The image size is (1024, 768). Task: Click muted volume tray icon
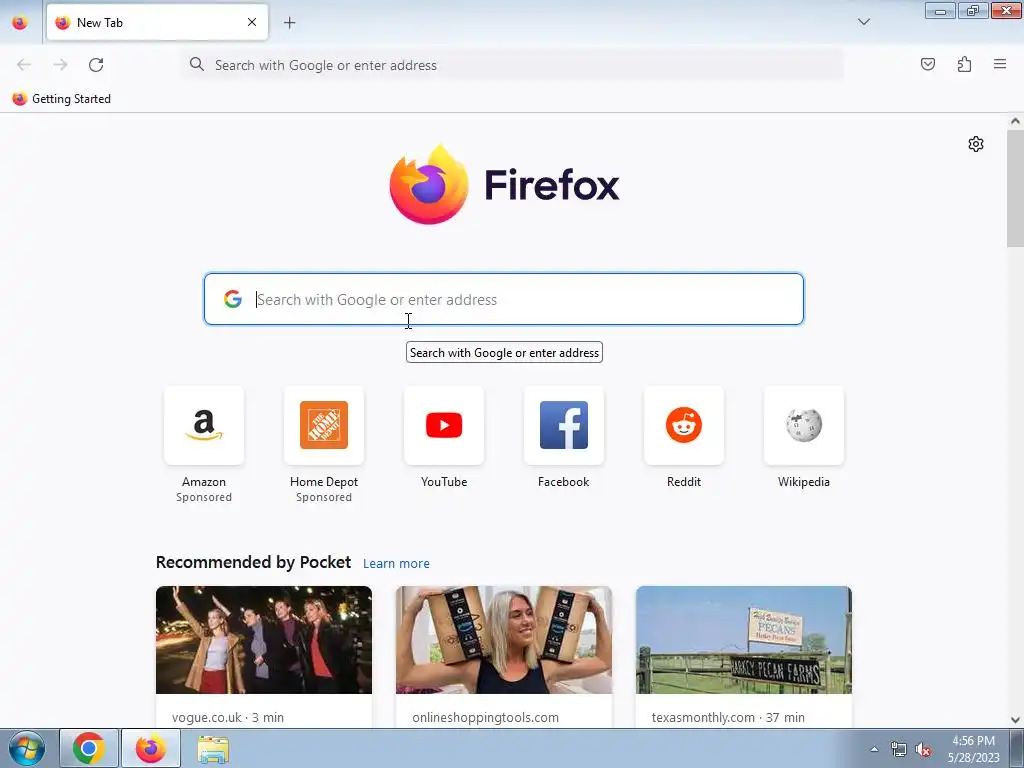(x=923, y=749)
